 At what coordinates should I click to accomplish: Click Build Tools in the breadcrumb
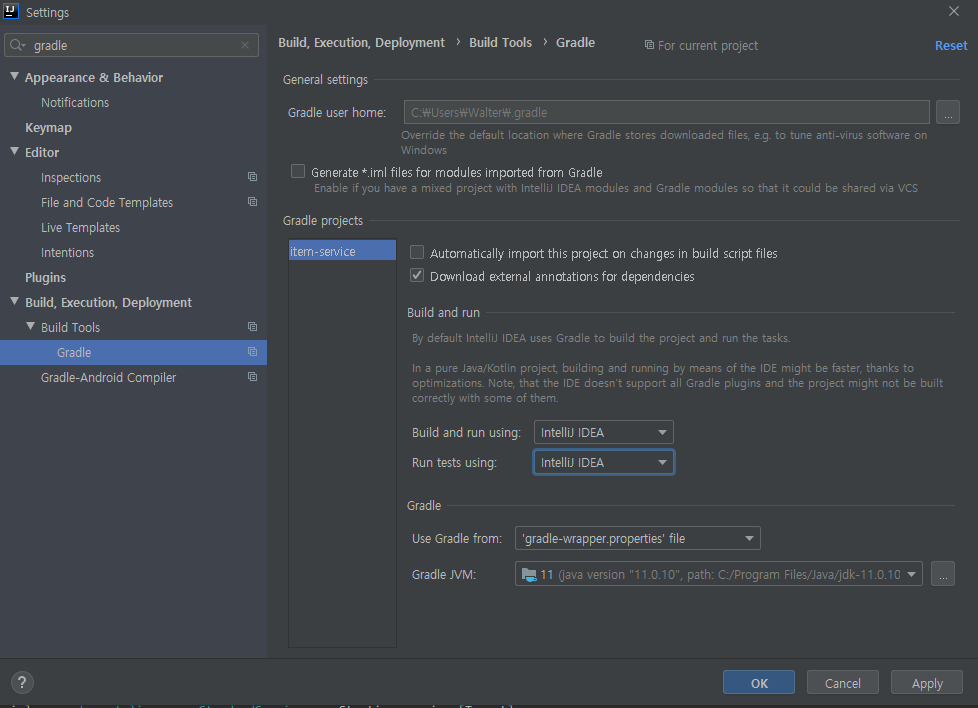(500, 42)
